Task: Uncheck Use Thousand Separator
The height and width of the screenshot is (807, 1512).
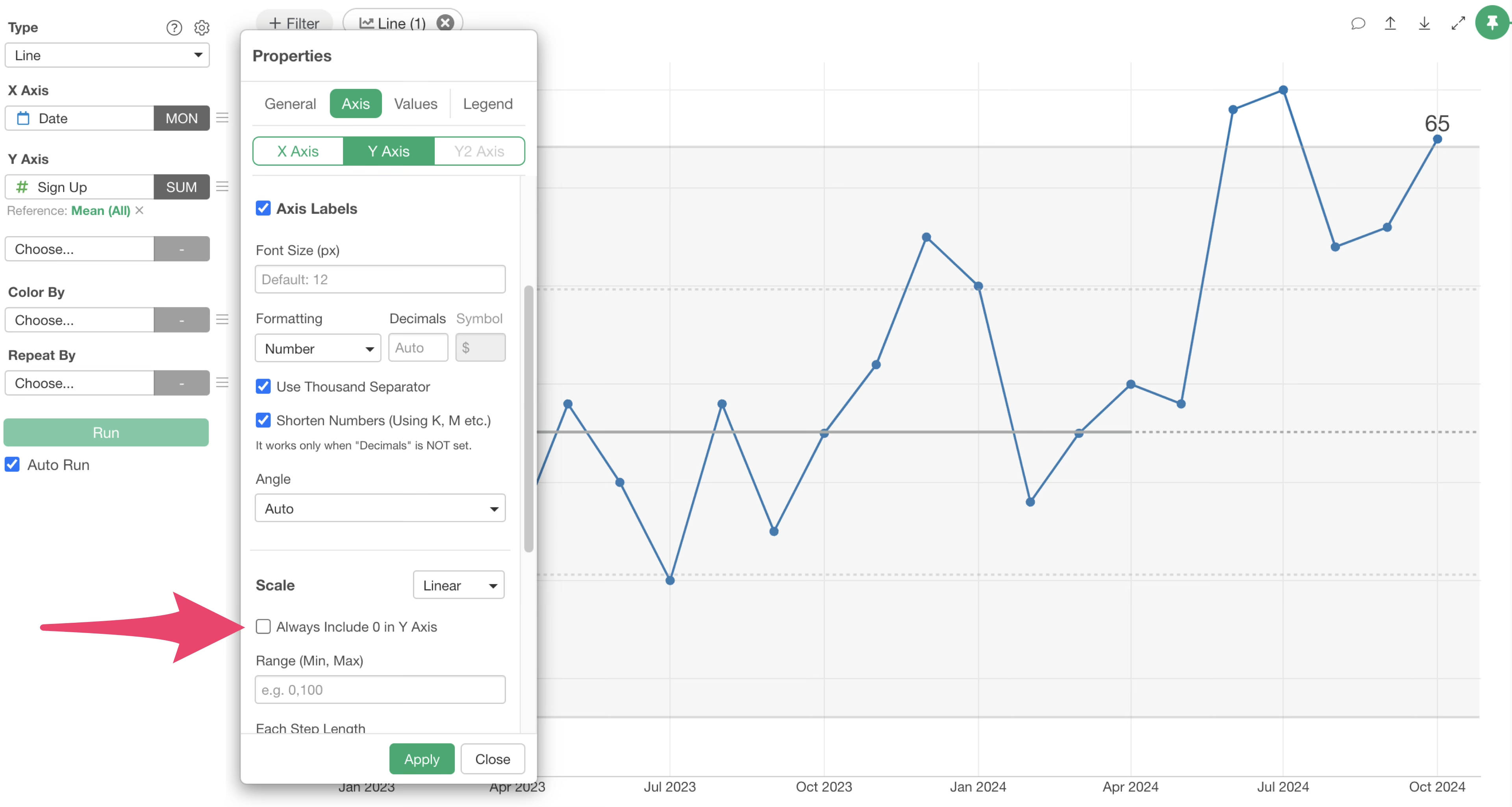Action: tap(263, 387)
